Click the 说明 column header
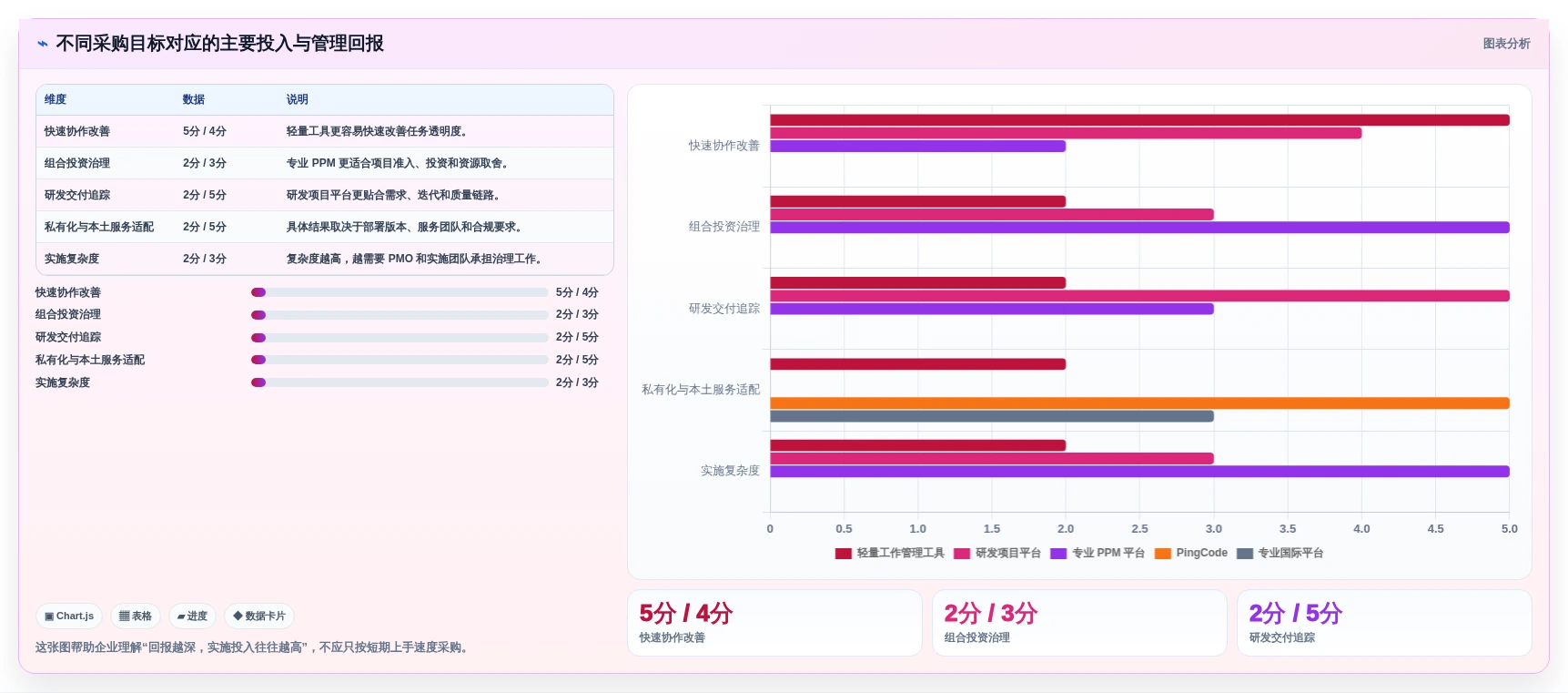 (x=298, y=99)
